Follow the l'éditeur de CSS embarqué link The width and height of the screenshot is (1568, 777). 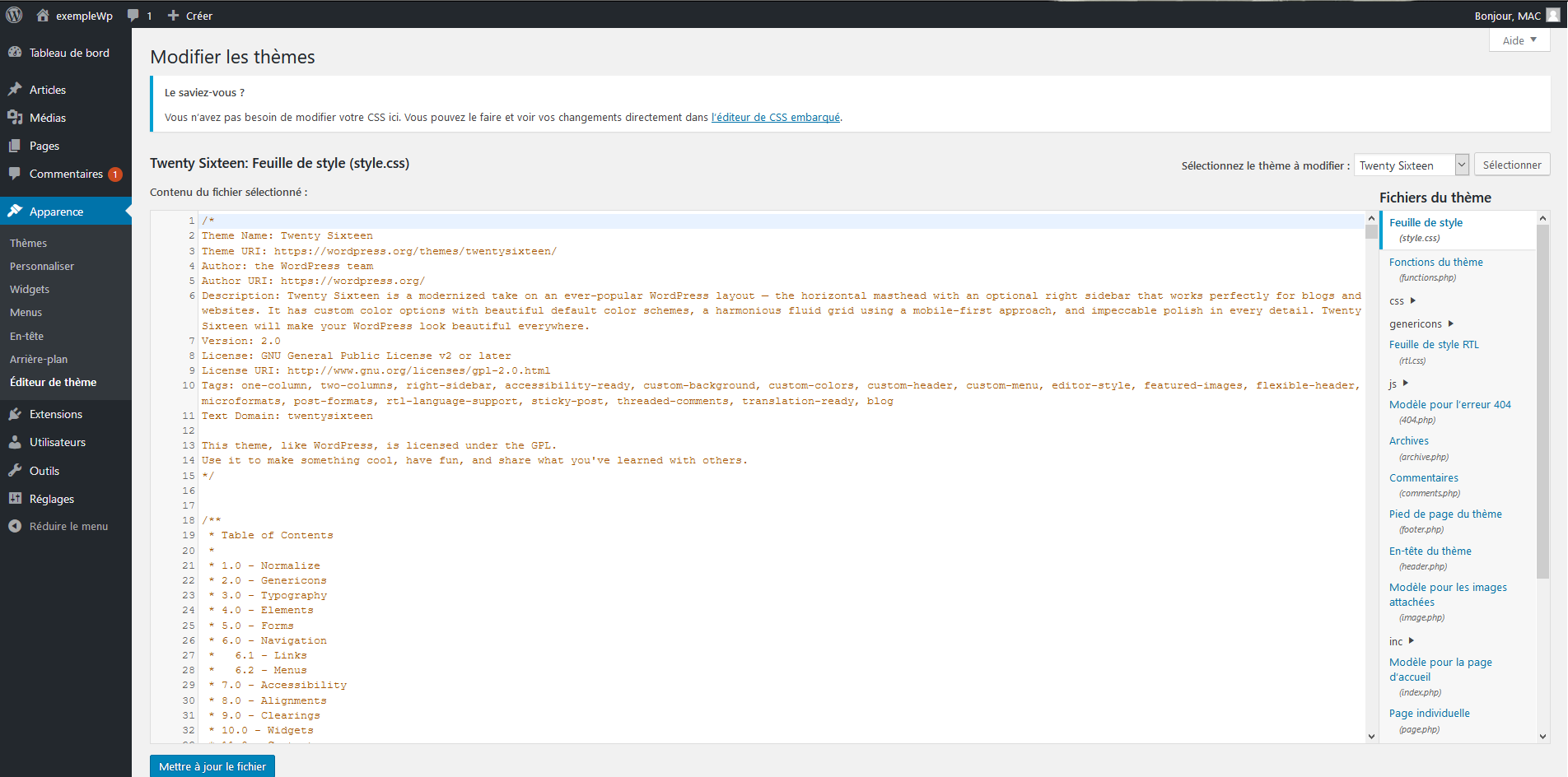point(776,117)
